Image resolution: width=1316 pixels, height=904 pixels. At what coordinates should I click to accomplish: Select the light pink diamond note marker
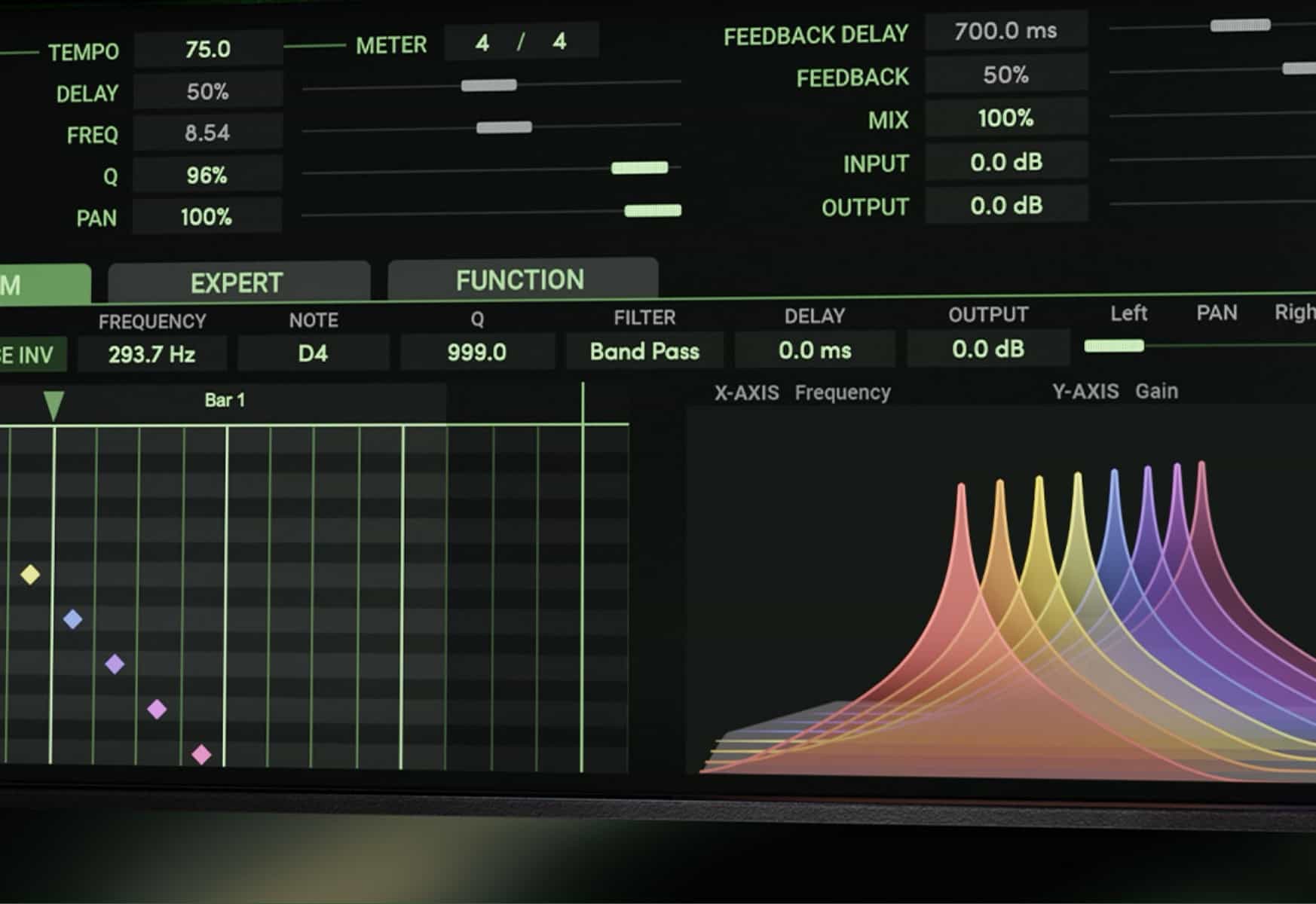point(157,709)
